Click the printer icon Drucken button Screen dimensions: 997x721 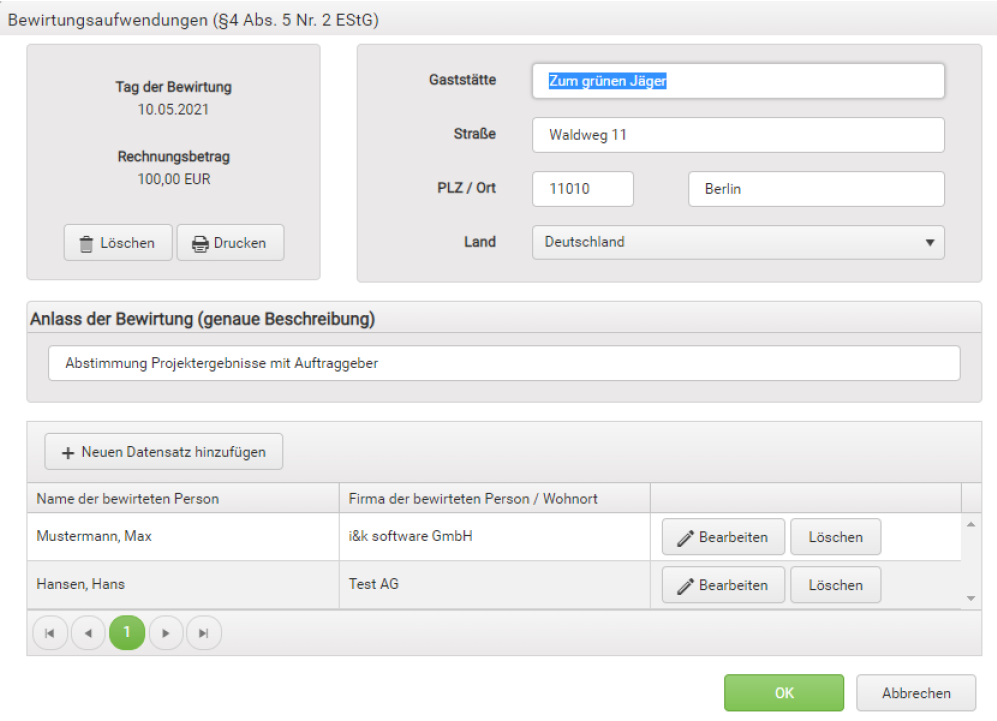[x=230, y=243]
